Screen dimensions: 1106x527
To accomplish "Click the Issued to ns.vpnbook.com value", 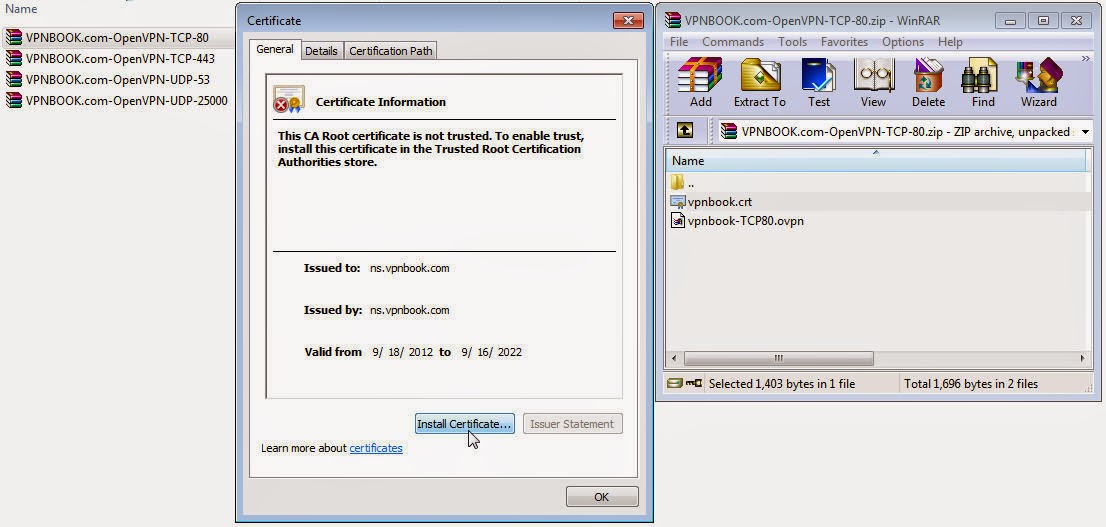I will pyautogui.click(x=410, y=268).
